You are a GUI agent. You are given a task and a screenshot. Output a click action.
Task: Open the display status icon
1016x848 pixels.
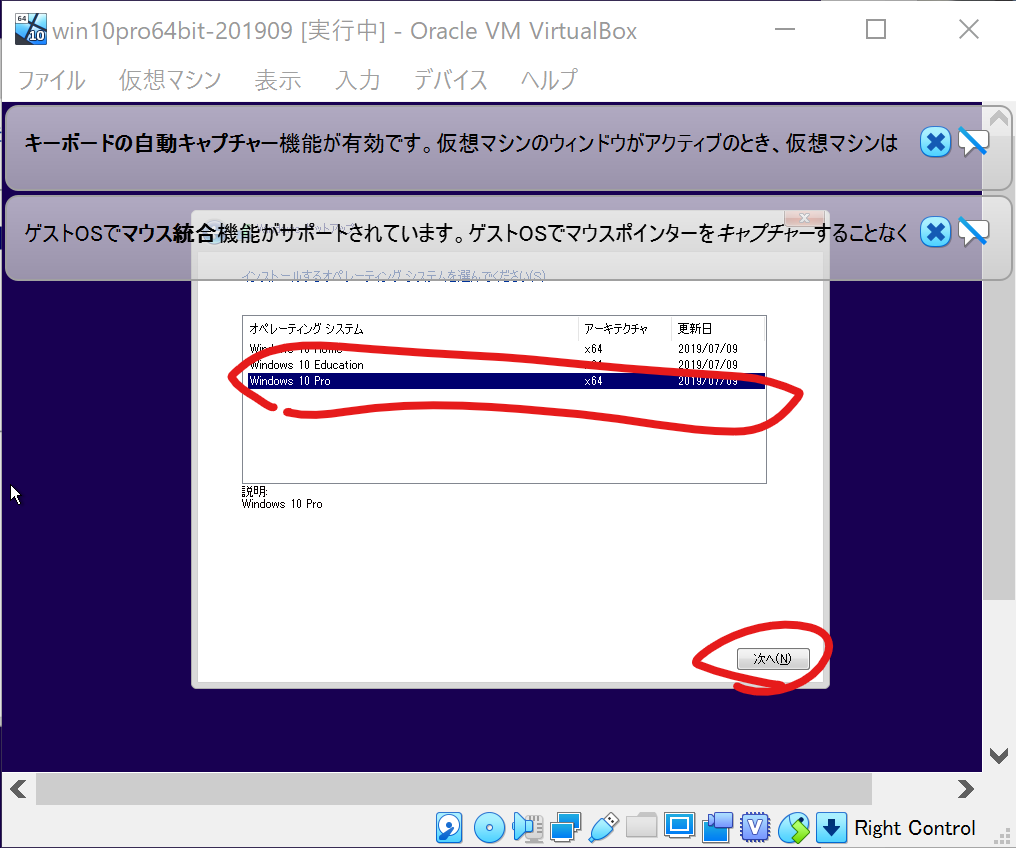[x=681, y=828]
